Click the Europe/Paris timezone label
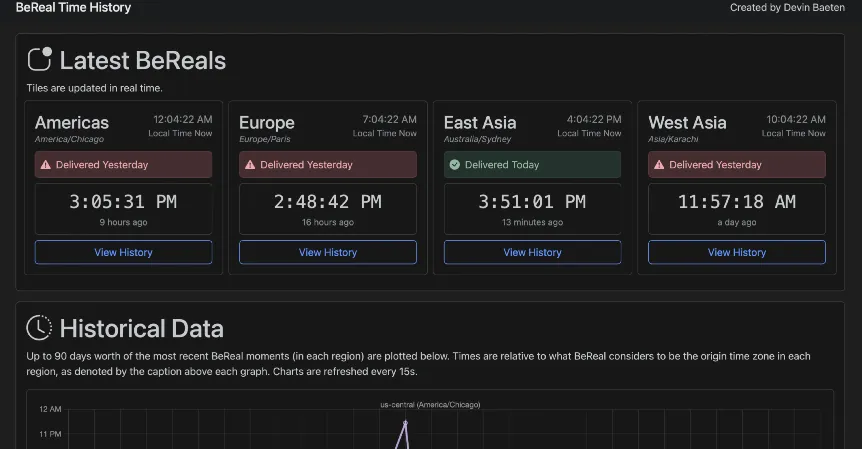The height and width of the screenshot is (449, 862). coord(264,139)
